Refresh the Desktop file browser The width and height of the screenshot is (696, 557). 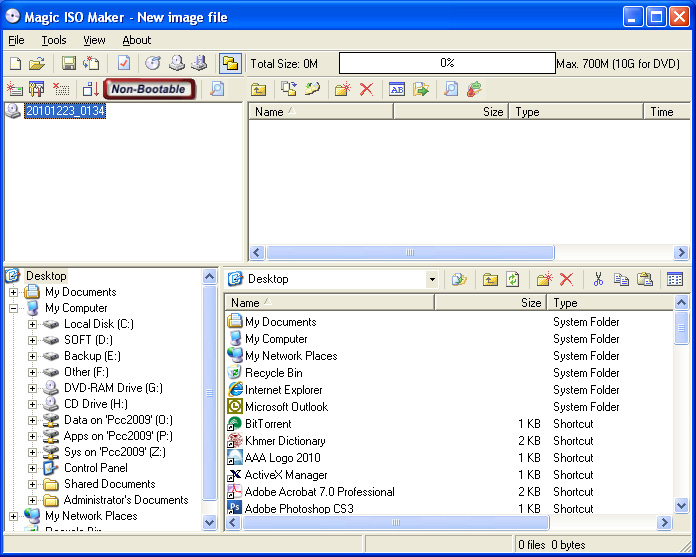(x=513, y=280)
